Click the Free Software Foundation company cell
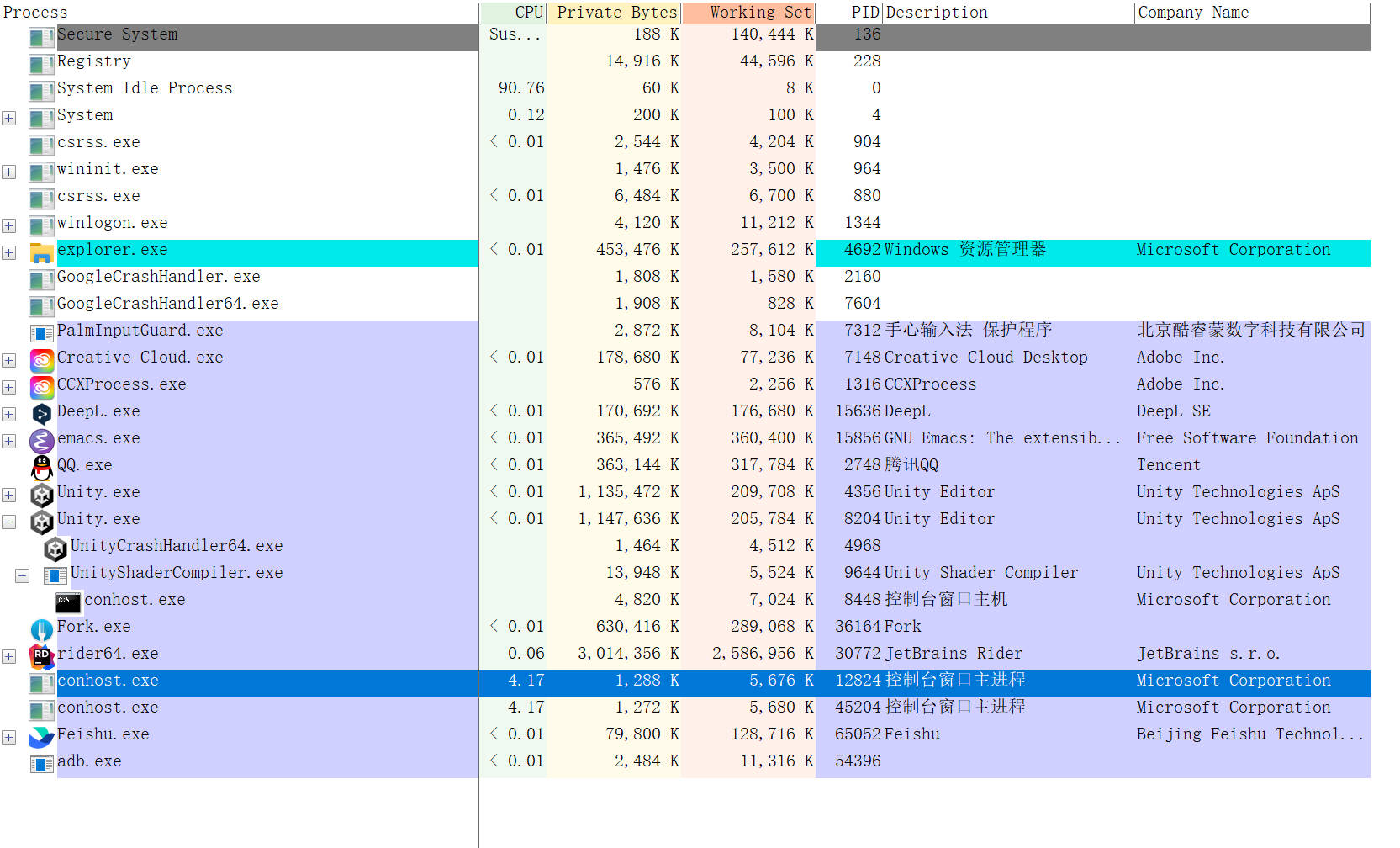The image size is (1400, 848). 1247,438
